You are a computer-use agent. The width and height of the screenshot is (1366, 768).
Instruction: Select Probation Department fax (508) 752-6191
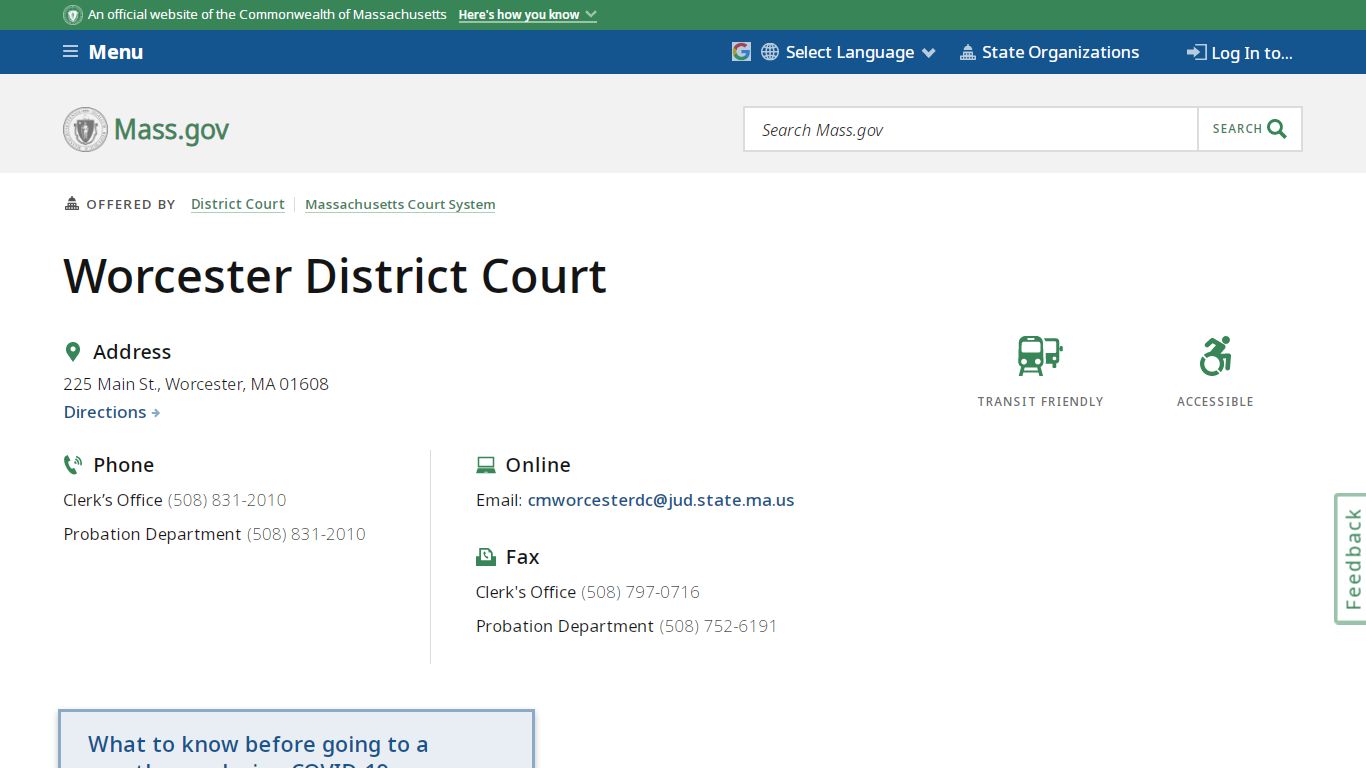pyautogui.click(x=718, y=626)
